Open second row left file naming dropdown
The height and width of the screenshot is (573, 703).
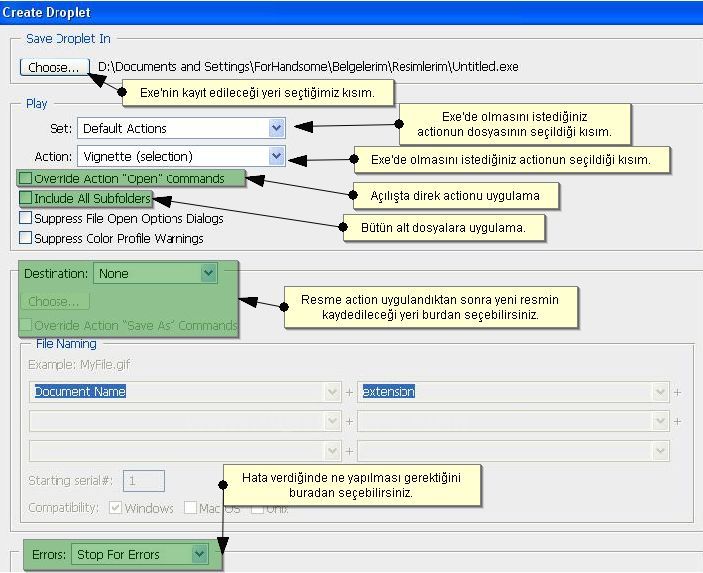click(x=185, y=421)
